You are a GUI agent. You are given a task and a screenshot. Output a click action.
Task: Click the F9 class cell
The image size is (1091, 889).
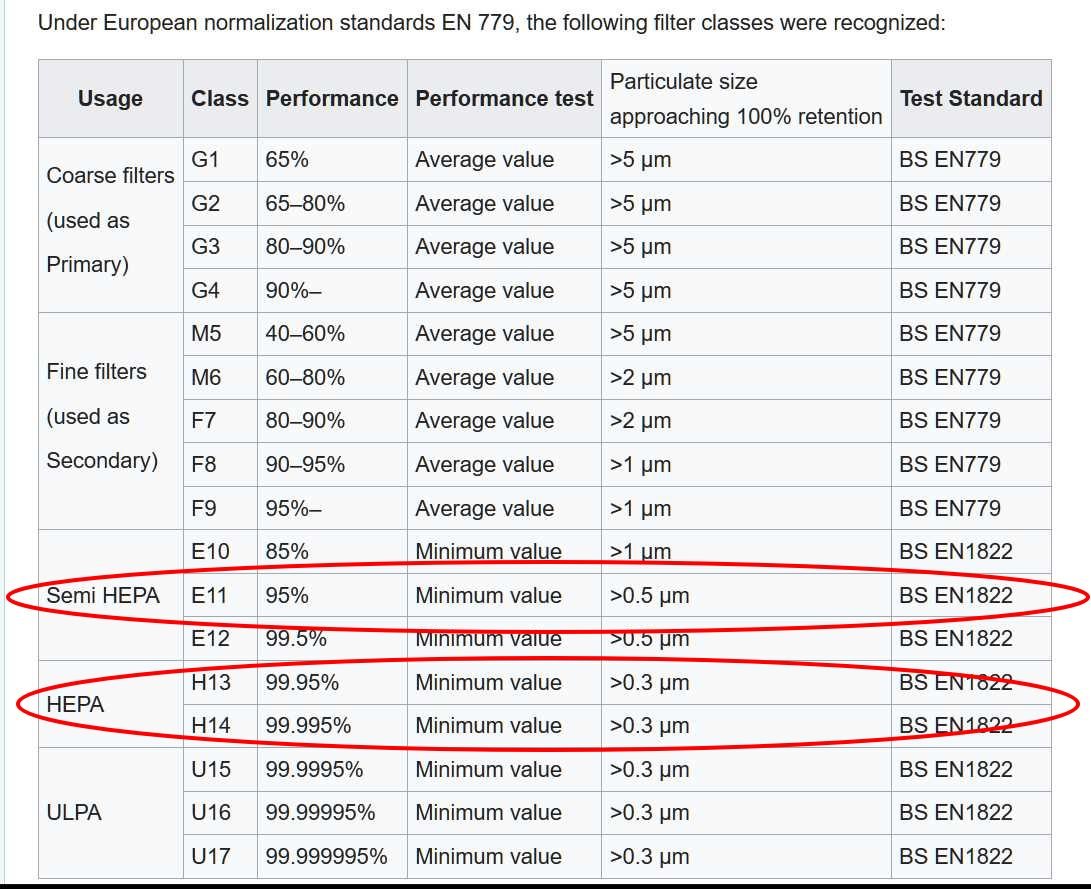[x=204, y=508]
